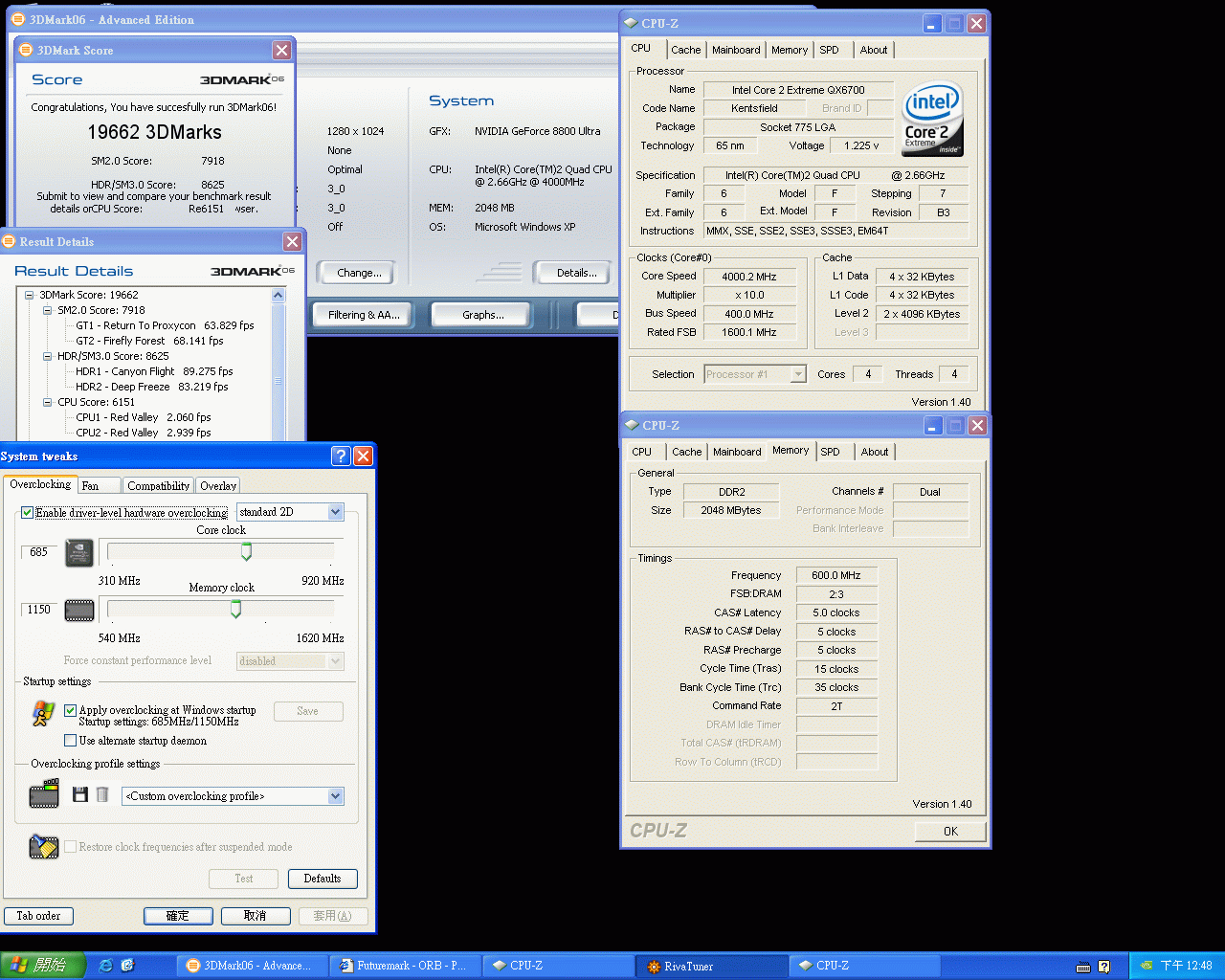1225x980 pixels.
Task: Switch to the Compatibility tab
Action: (x=158, y=486)
